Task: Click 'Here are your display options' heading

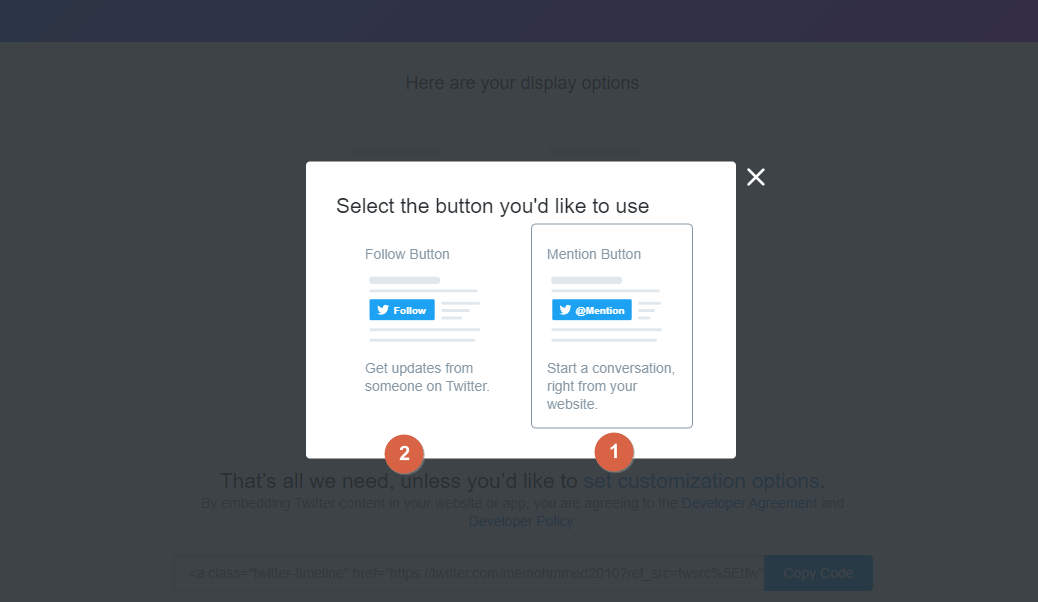Action: click(x=522, y=83)
